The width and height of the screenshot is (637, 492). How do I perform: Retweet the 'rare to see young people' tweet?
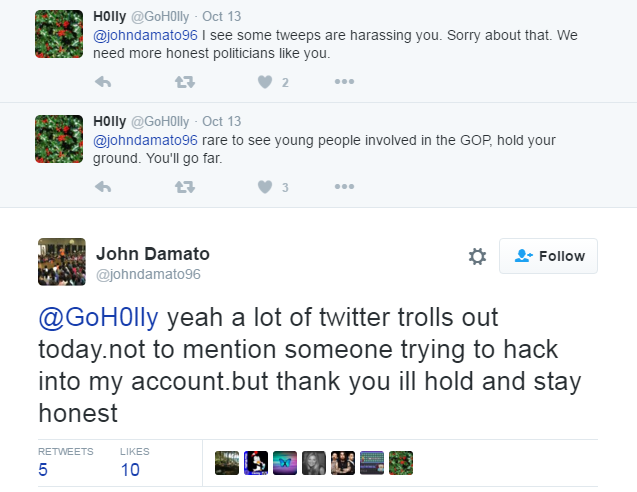[x=184, y=186]
